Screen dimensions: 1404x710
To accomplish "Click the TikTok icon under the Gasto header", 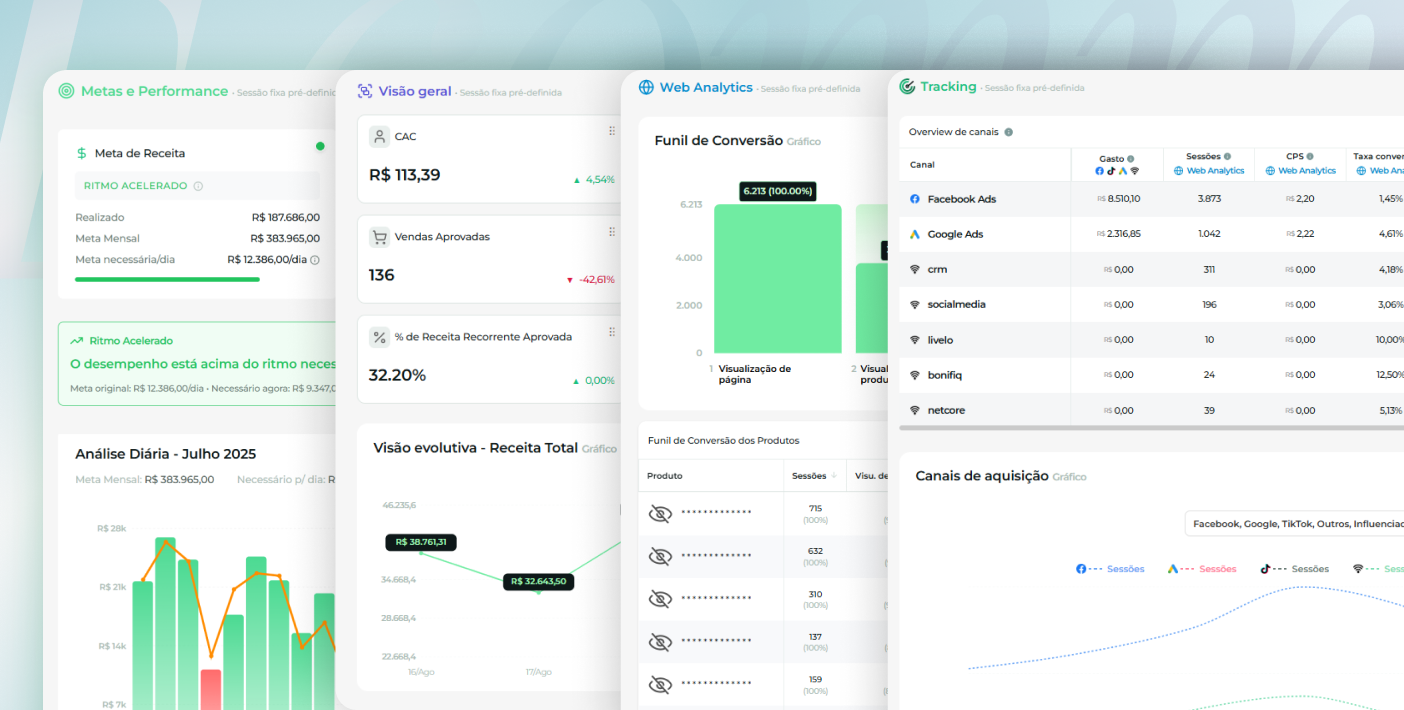I will 1111,171.
